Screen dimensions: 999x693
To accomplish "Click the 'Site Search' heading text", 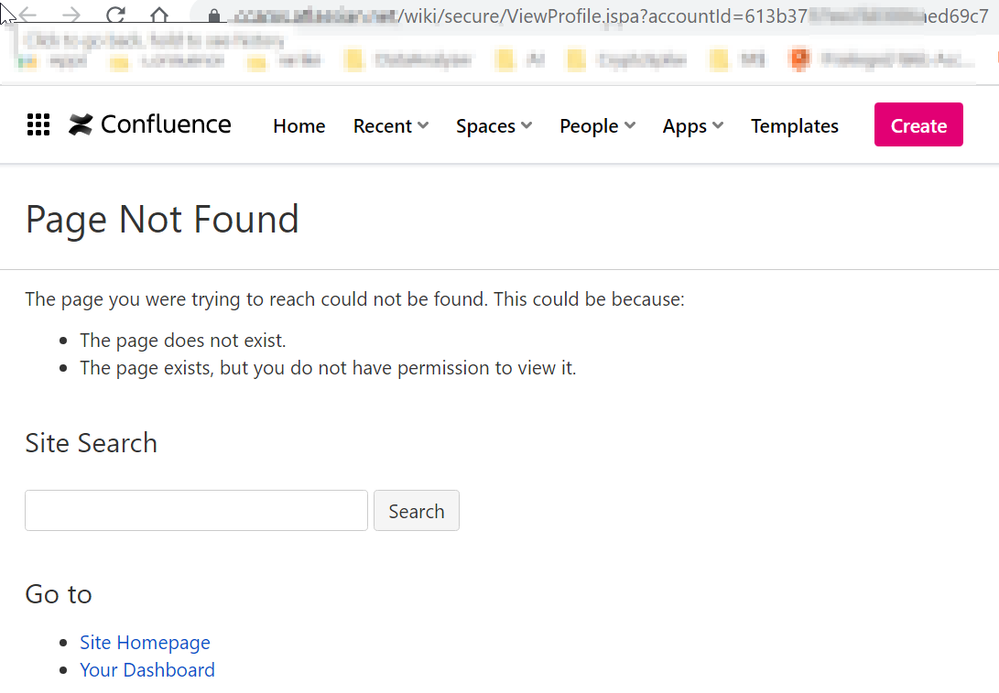I will 91,443.
